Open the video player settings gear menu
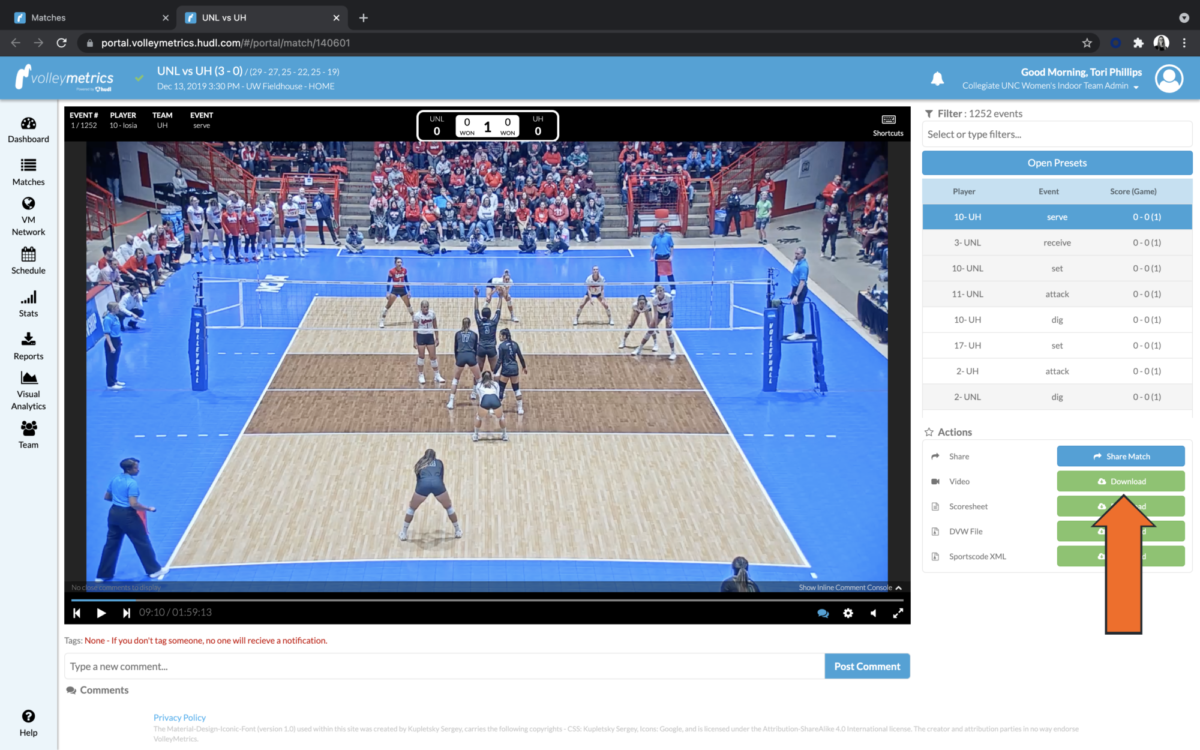 [x=848, y=612]
